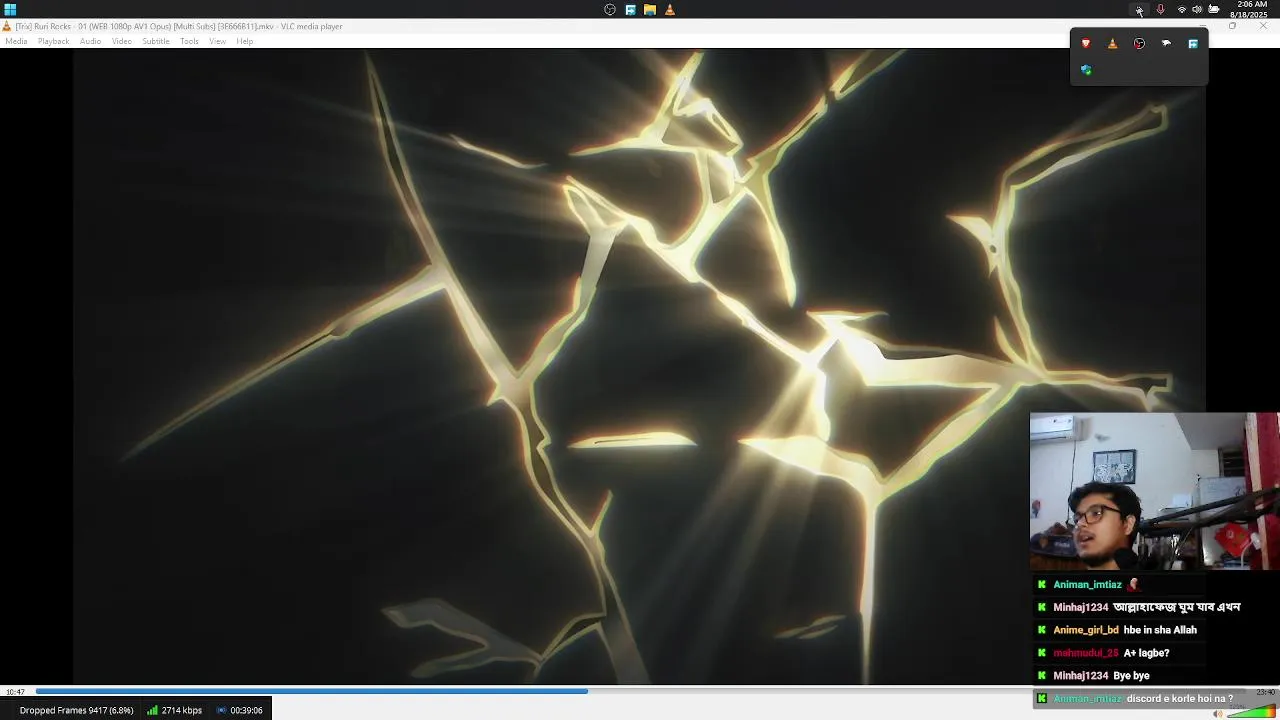
Task: Click blue streaming indicator icon
Action: (221, 710)
